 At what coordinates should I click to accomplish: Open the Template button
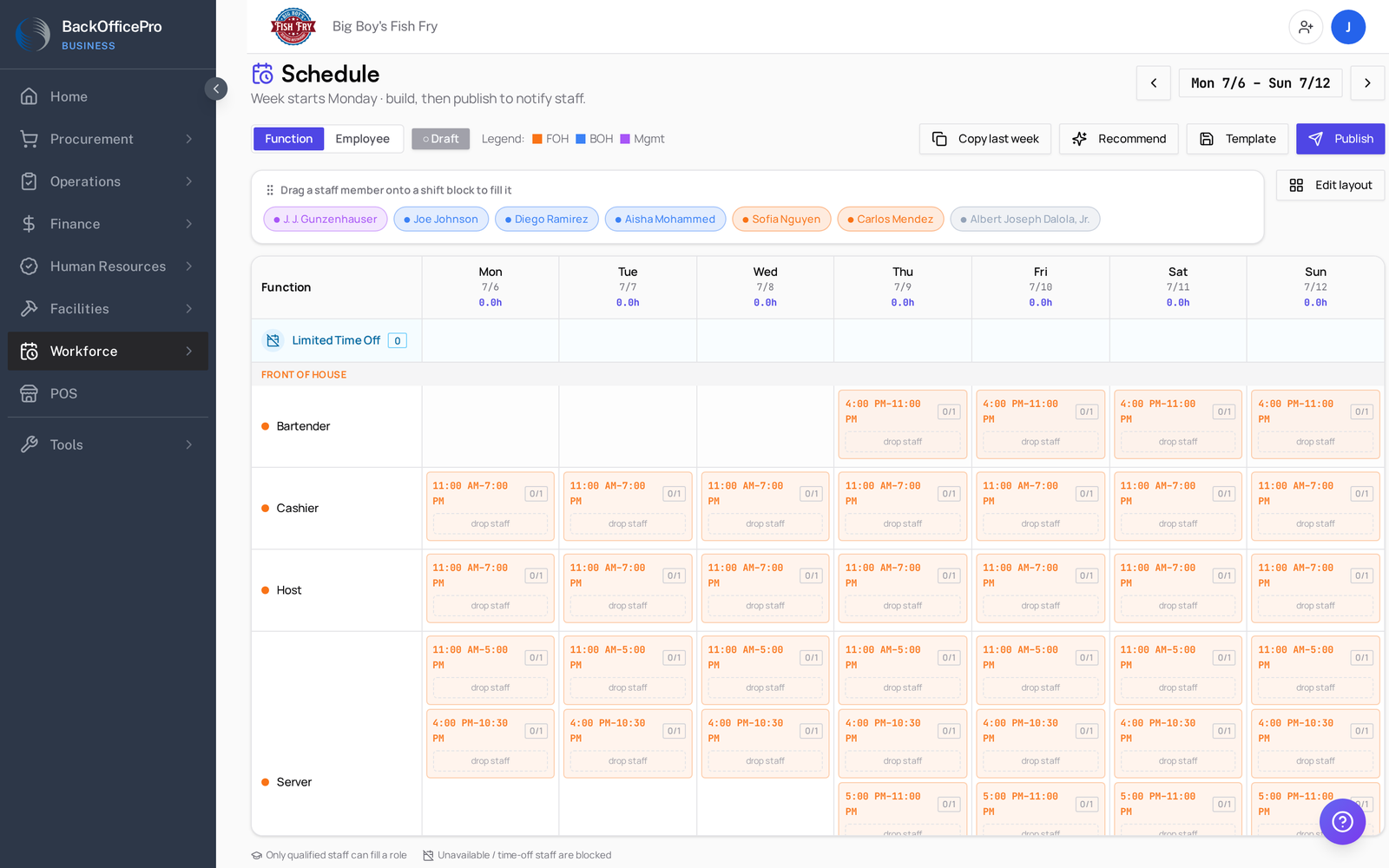point(1238,139)
